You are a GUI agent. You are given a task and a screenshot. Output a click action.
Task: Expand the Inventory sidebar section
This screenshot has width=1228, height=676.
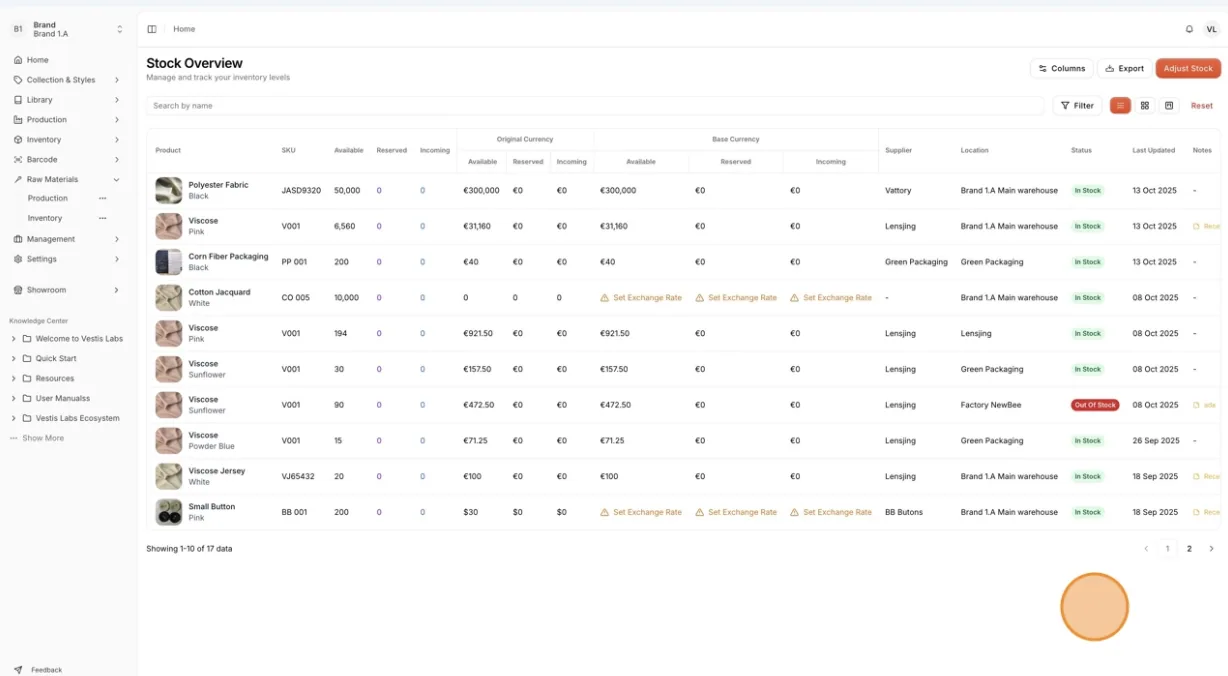67,140
